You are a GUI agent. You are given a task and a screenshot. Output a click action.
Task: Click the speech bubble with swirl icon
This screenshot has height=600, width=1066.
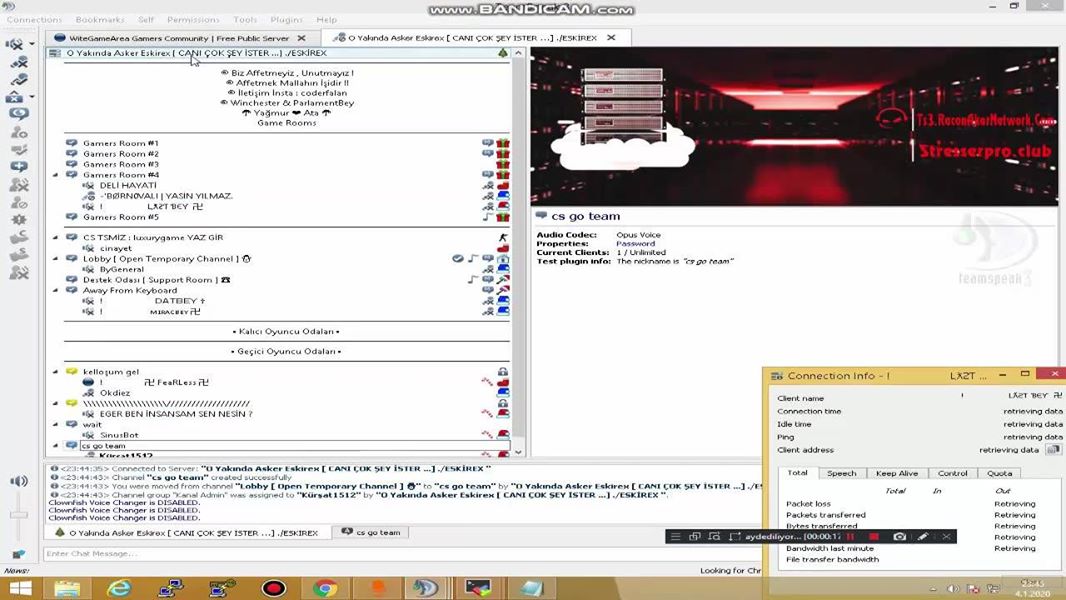tap(19, 113)
